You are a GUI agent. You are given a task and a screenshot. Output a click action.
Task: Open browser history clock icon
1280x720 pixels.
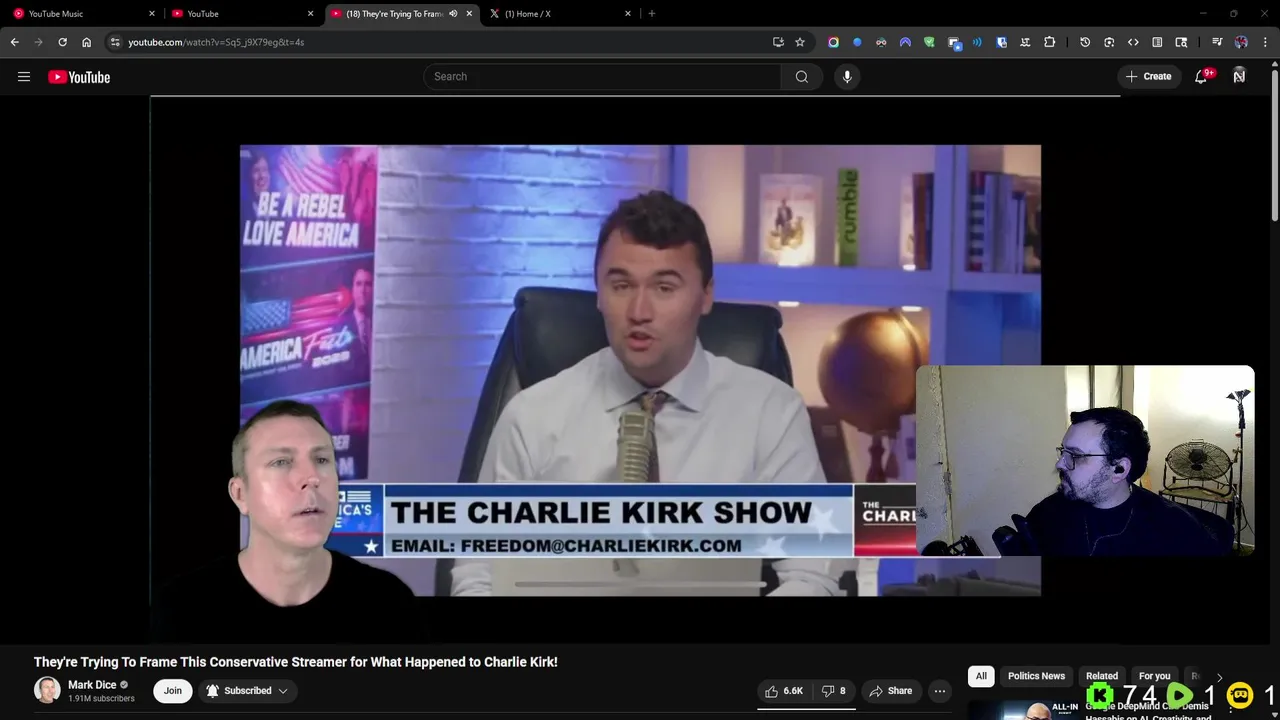click(x=1085, y=42)
